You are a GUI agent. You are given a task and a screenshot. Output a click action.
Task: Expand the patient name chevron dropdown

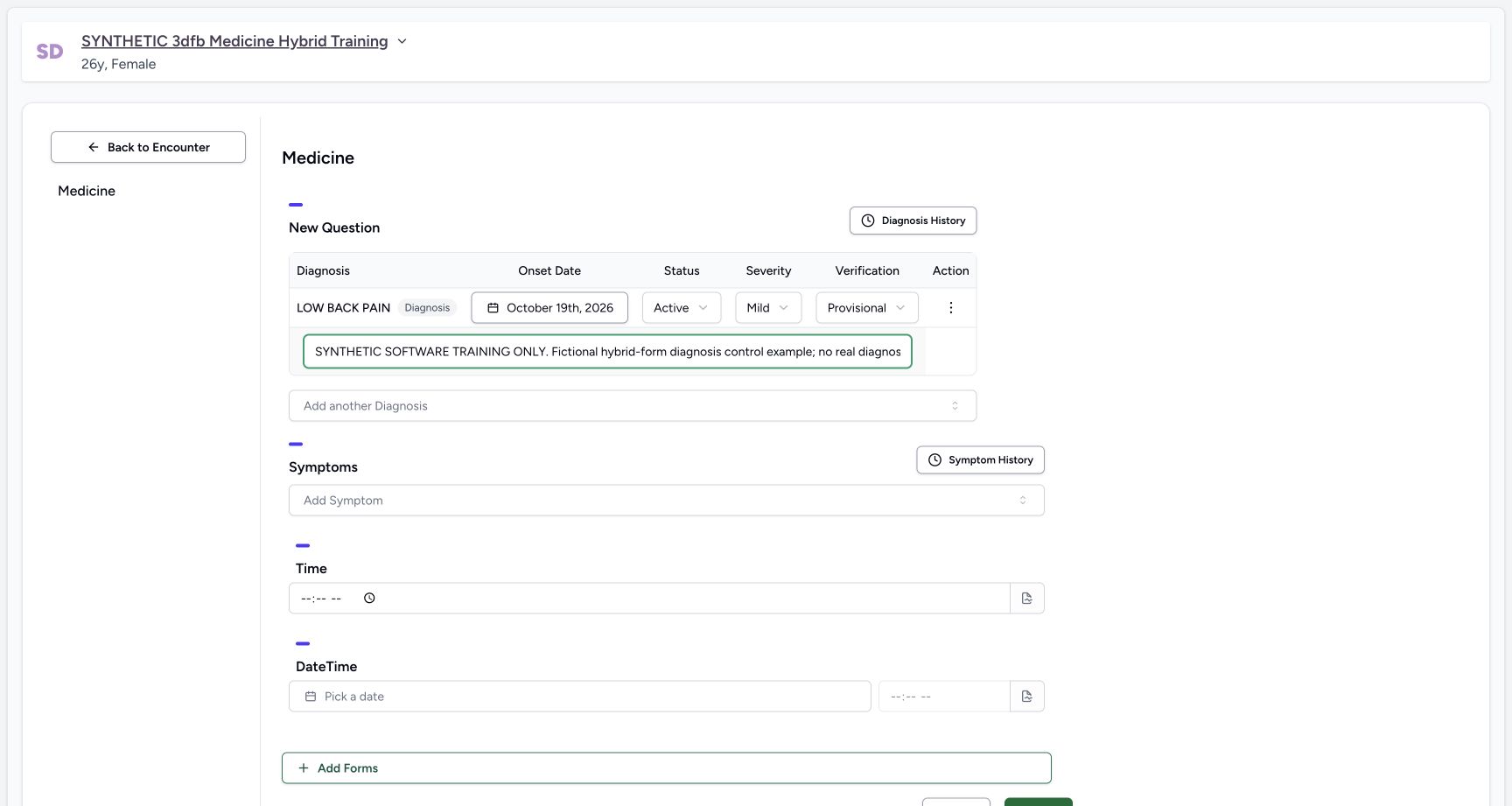[402, 41]
